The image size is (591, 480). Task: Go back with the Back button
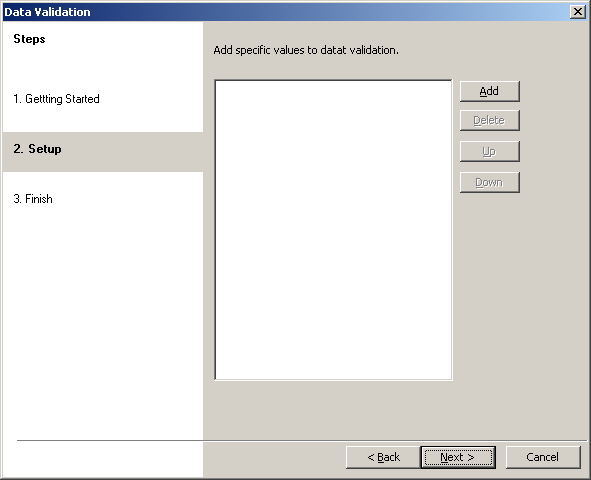[x=383, y=457]
